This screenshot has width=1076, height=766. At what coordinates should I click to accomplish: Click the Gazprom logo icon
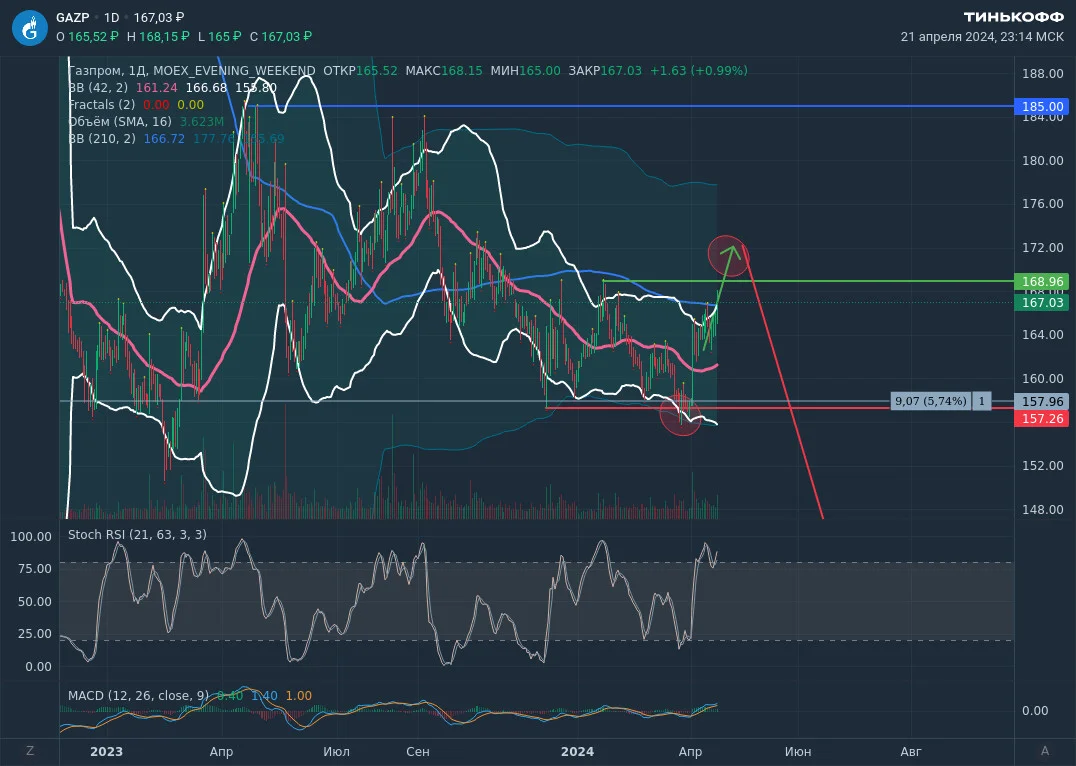coord(30,28)
